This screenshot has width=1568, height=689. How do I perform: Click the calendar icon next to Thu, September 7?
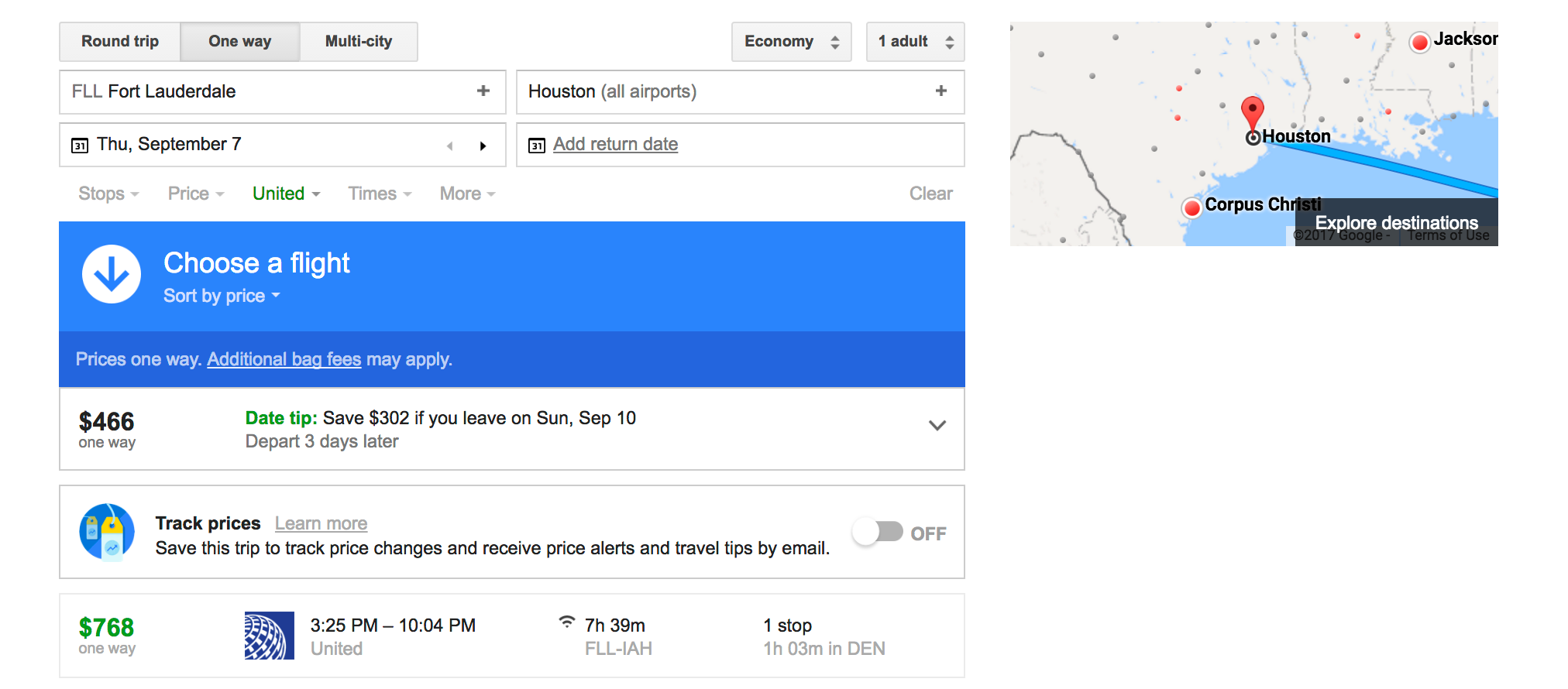pos(80,146)
